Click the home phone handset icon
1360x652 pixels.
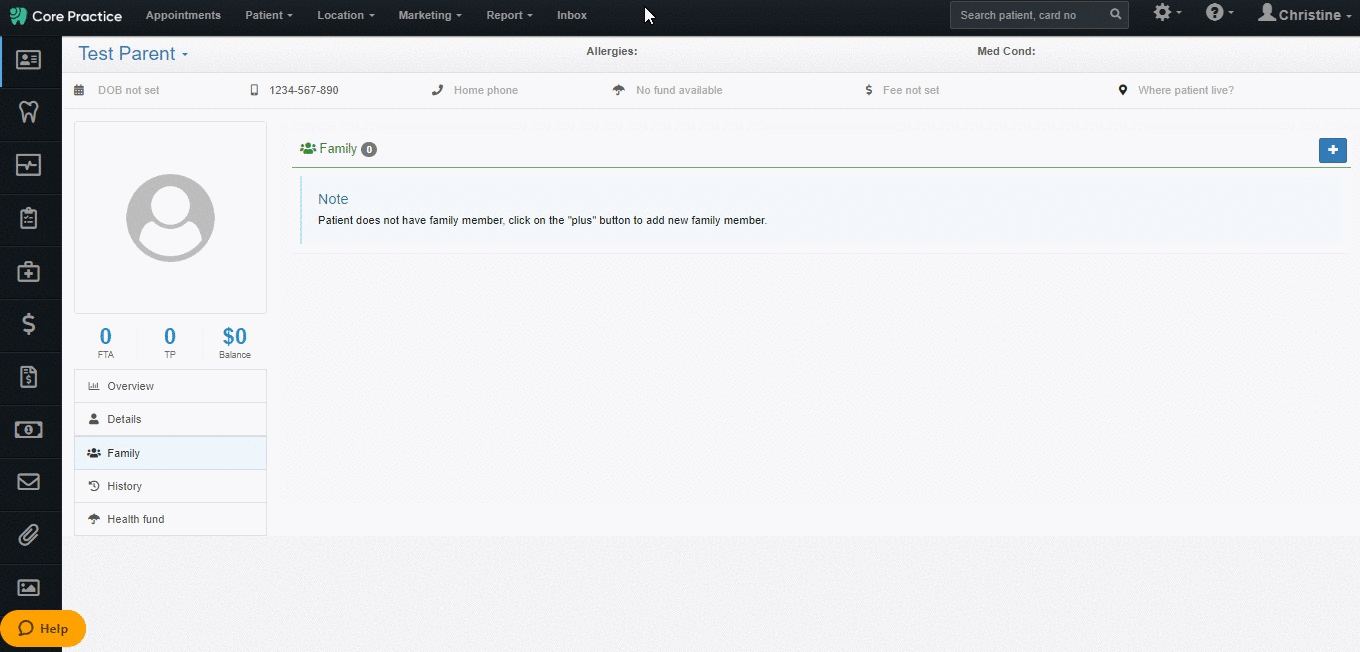click(437, 90)
